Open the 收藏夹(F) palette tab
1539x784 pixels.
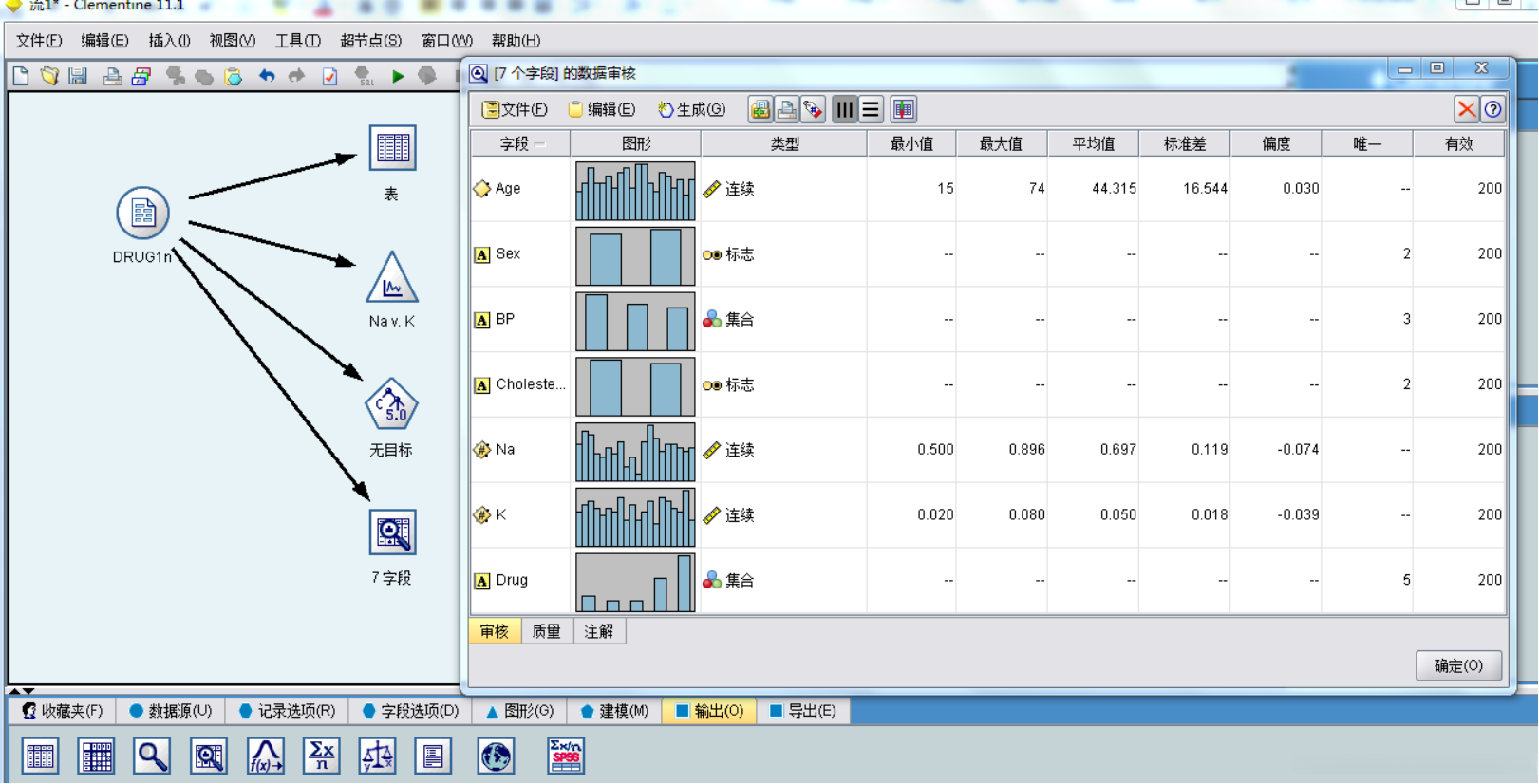pos(63,711)
